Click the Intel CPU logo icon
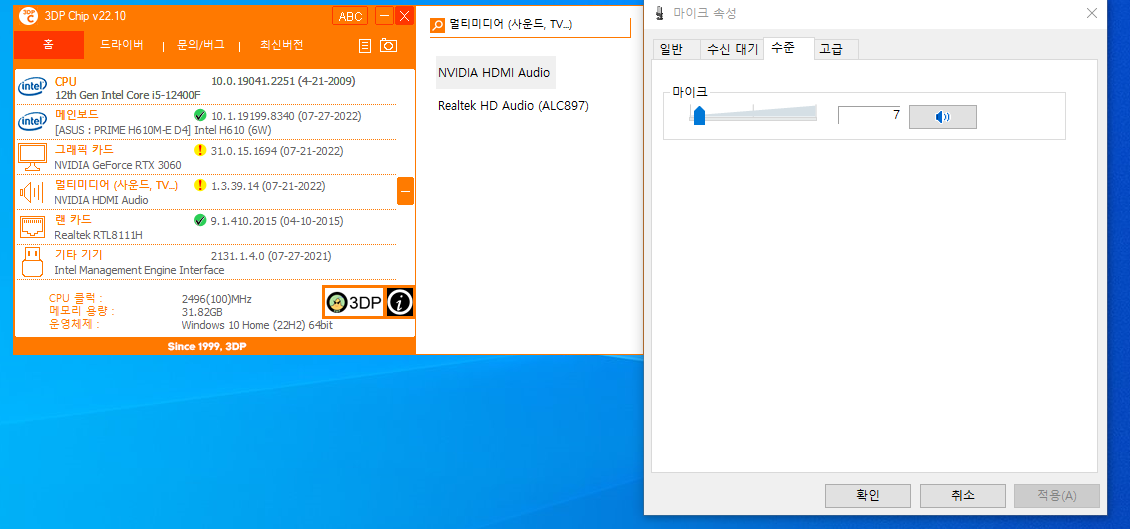Image resolution: width=1130 pixels, height=529 pixels. click(32, 87)
